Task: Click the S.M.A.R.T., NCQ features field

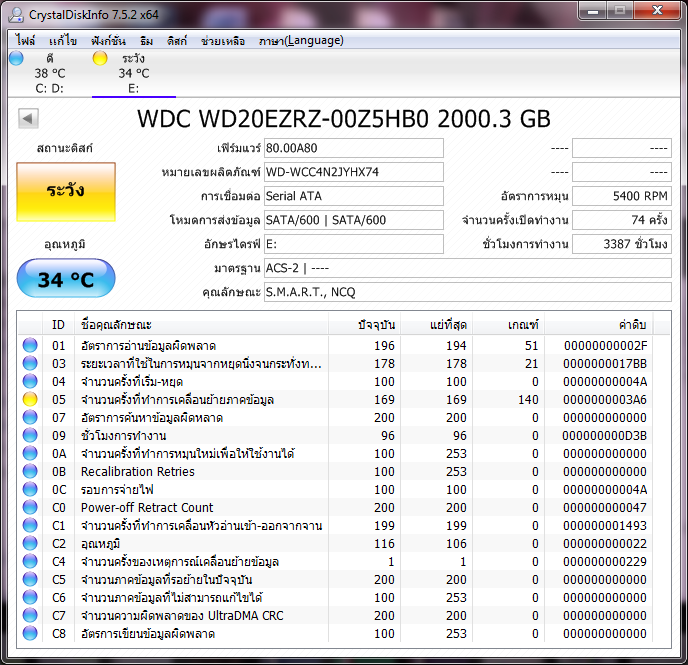Action: (468, 292)
